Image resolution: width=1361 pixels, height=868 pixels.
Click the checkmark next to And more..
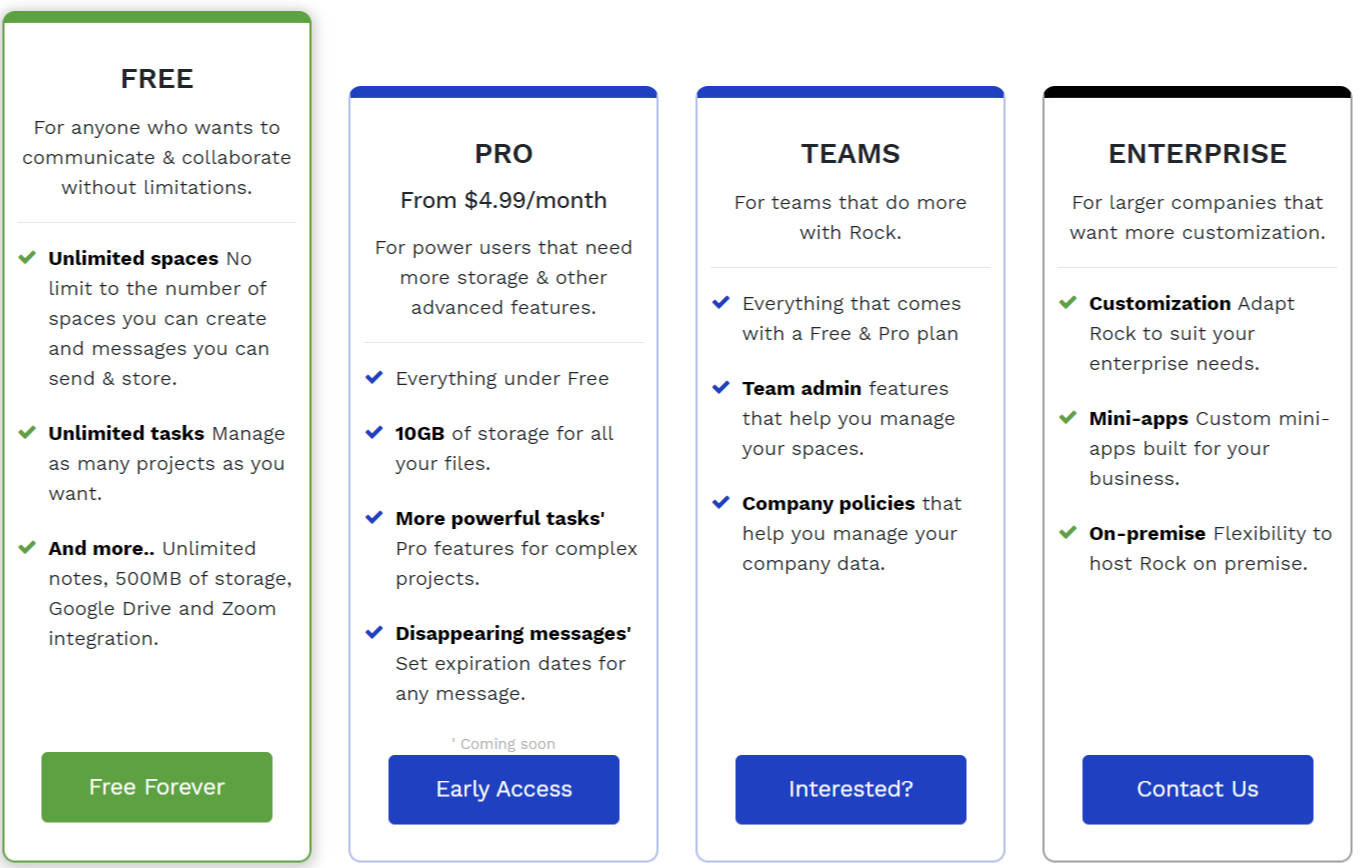click(x=28, y=548)
